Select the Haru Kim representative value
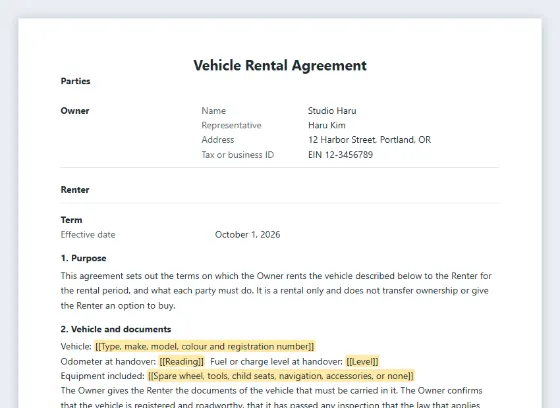This screenshot has height=408, width=560. [327, 125]
